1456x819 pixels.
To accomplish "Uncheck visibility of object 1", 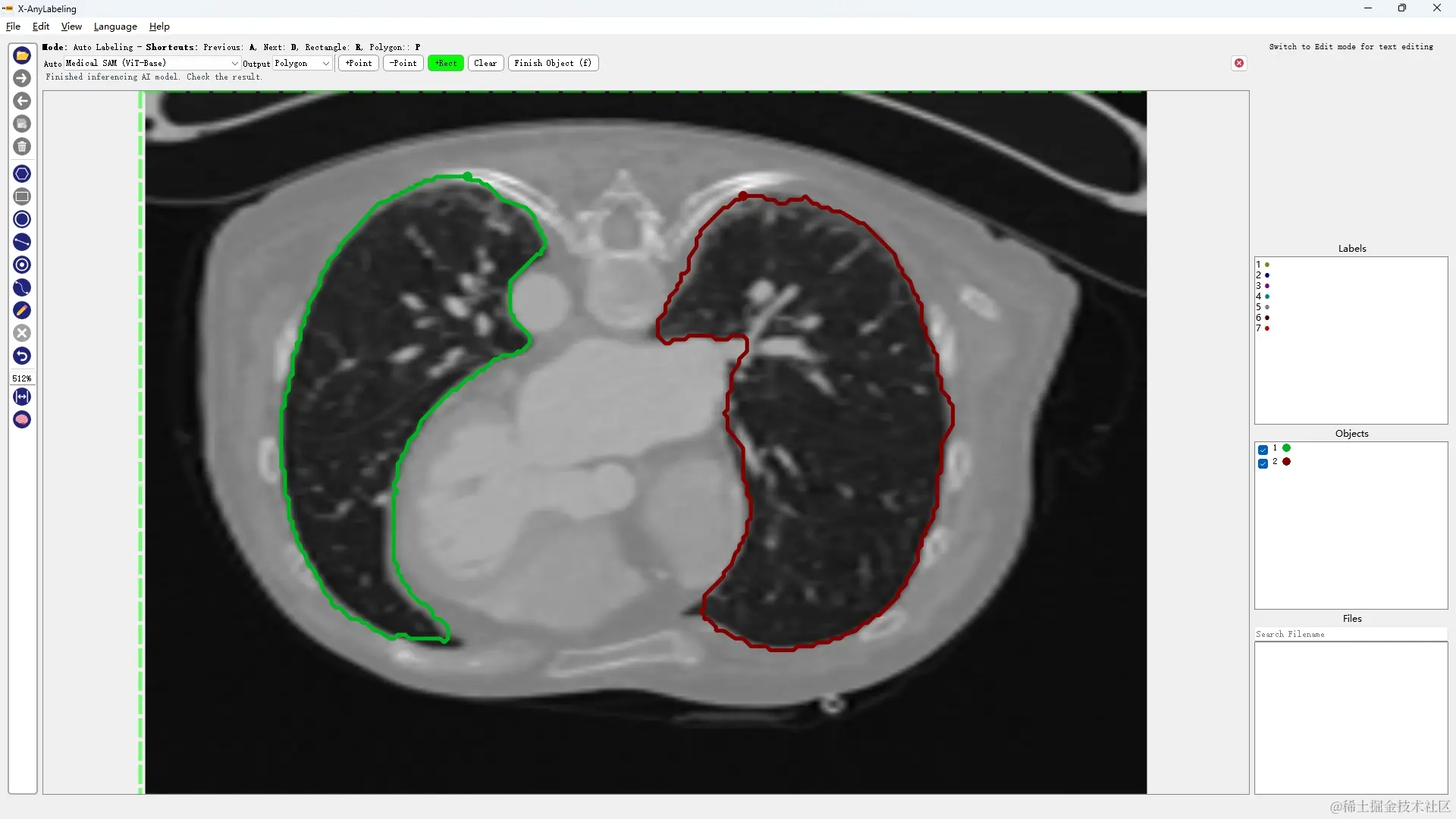I will [1263, 450].
